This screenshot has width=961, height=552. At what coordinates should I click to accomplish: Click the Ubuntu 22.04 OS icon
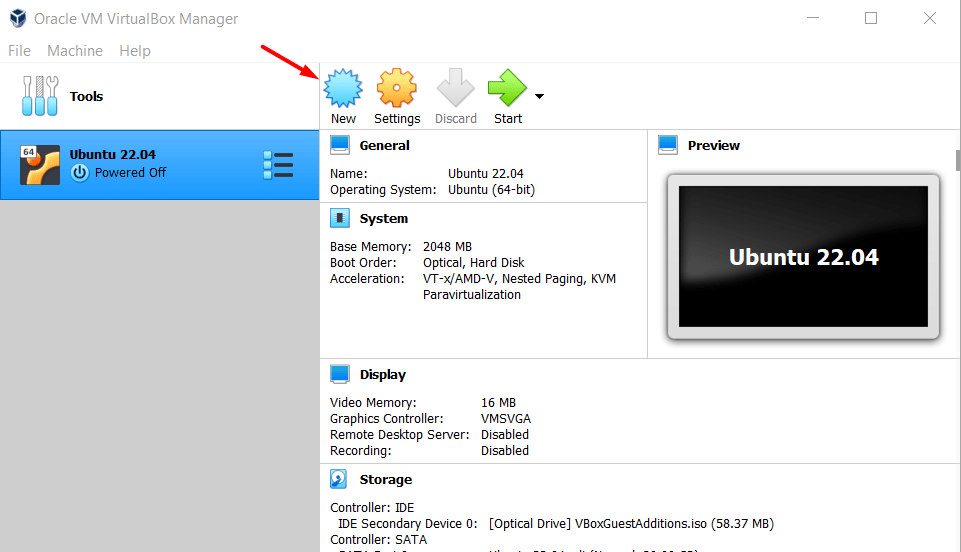[x=40, y=165]
